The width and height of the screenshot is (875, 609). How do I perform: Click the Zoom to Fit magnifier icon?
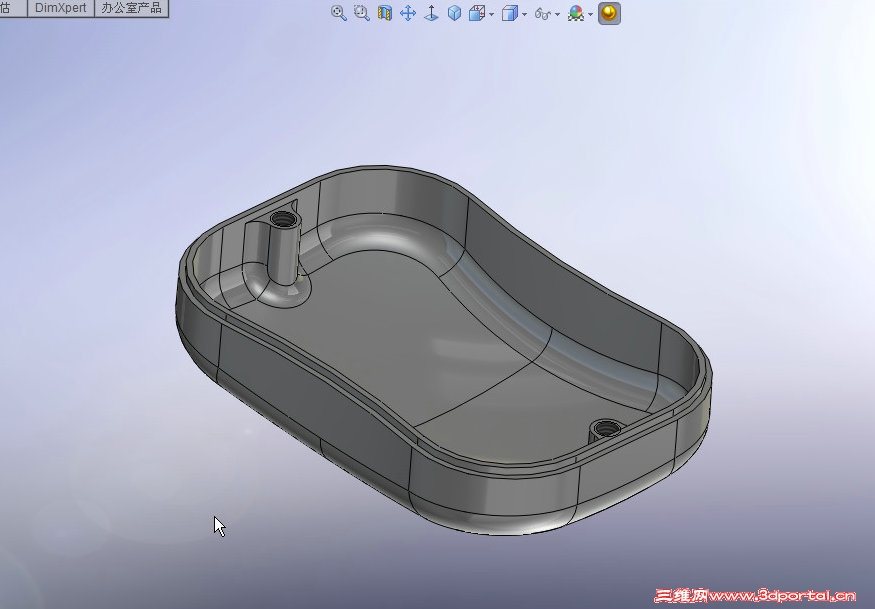point(338,13)
